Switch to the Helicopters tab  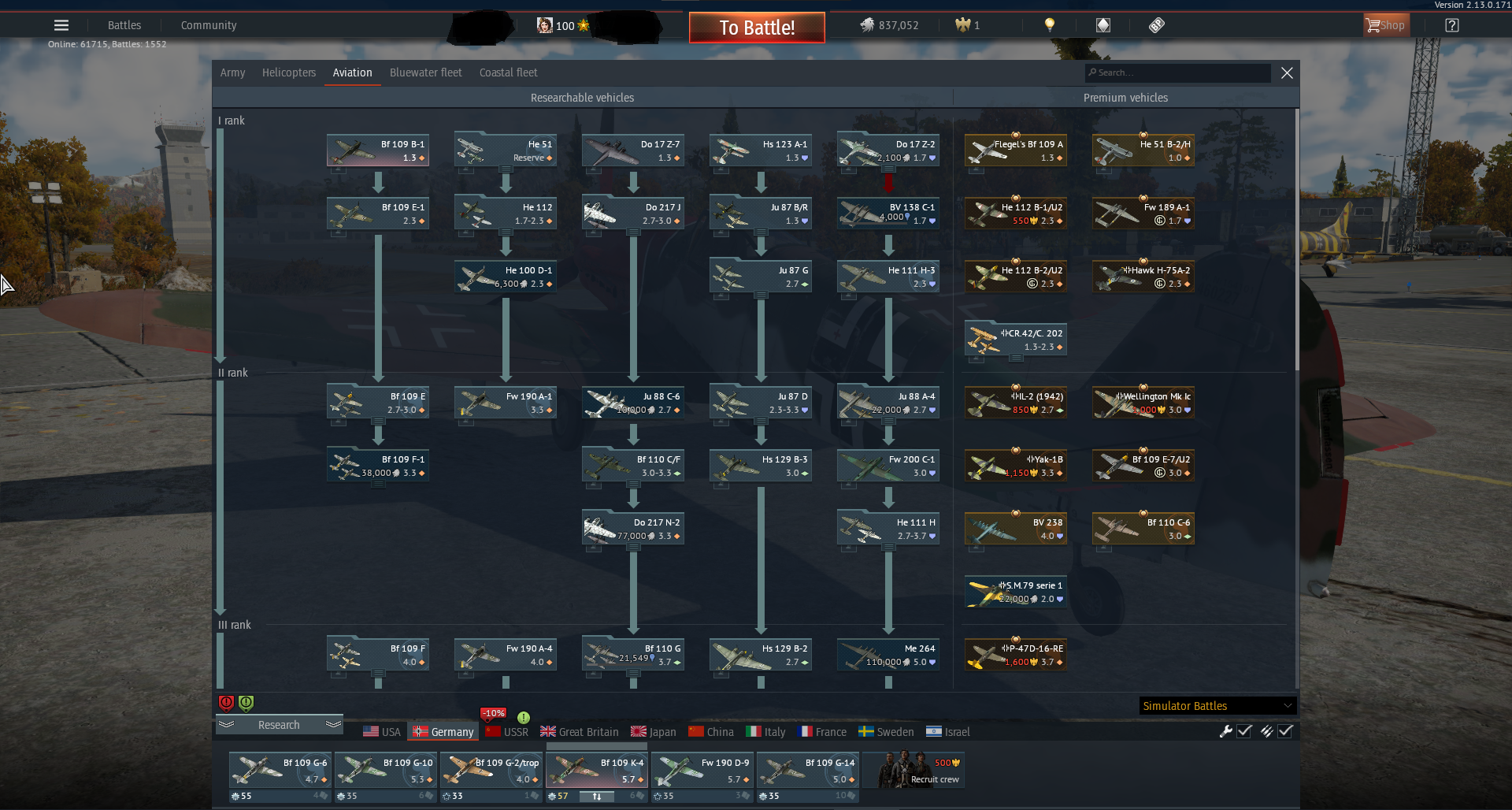(289, 72)
